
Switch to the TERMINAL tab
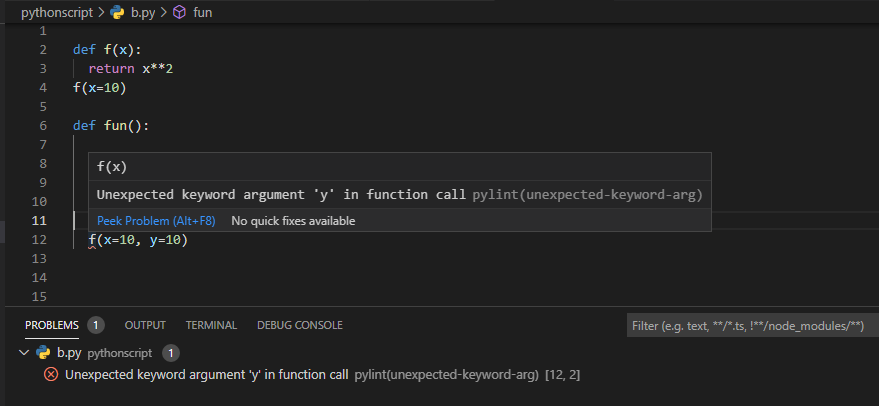[211, 325]
